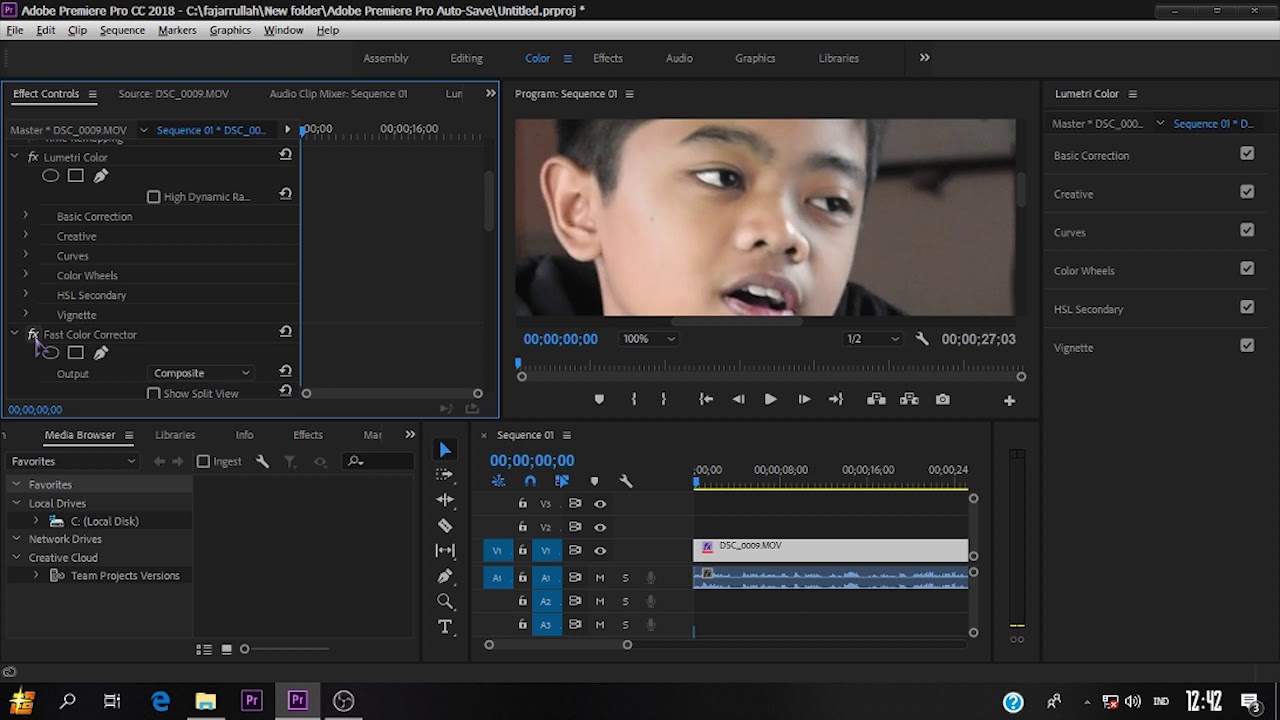This screenshot has width=1280, height=720.
Task: Toggle Curves checkbox in Lumetri Color panel
Action: [x=1247, y=230]
